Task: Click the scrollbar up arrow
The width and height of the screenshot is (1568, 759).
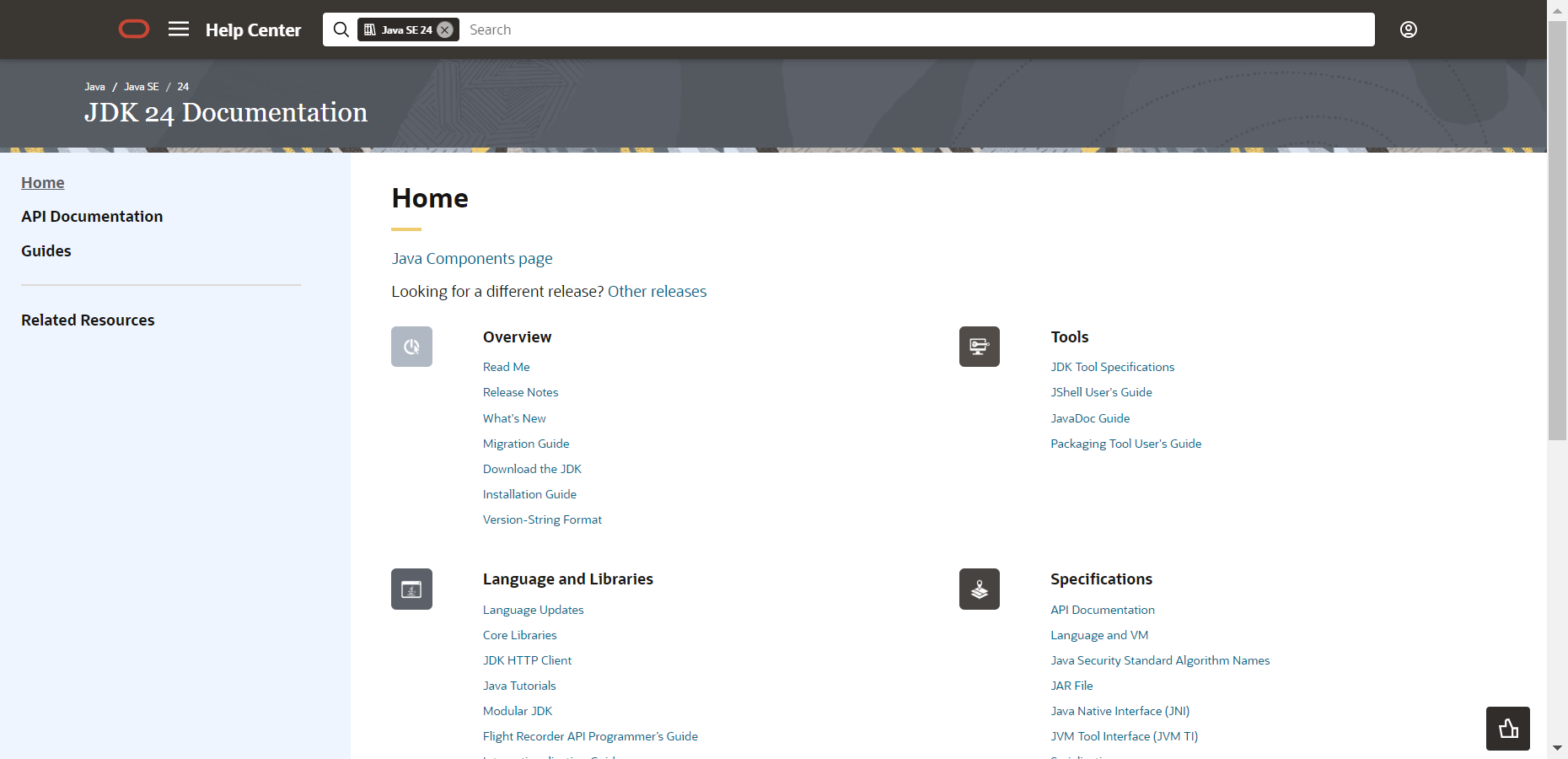Action: tap(1557, 10)
